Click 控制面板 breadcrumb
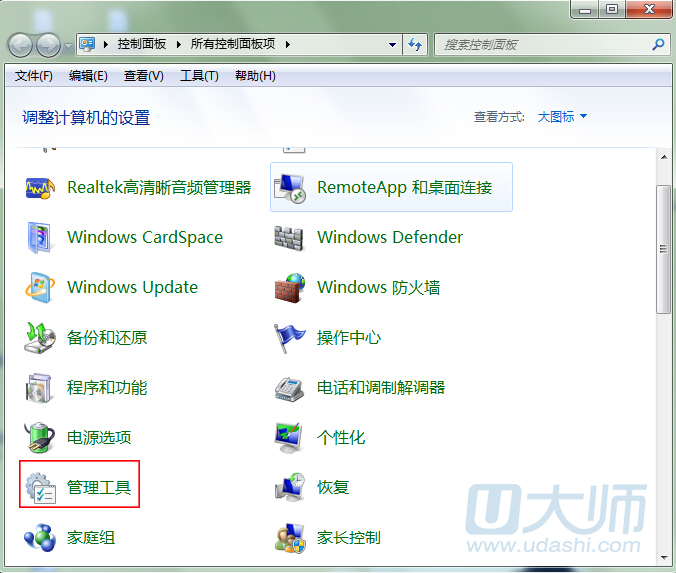 142,44
